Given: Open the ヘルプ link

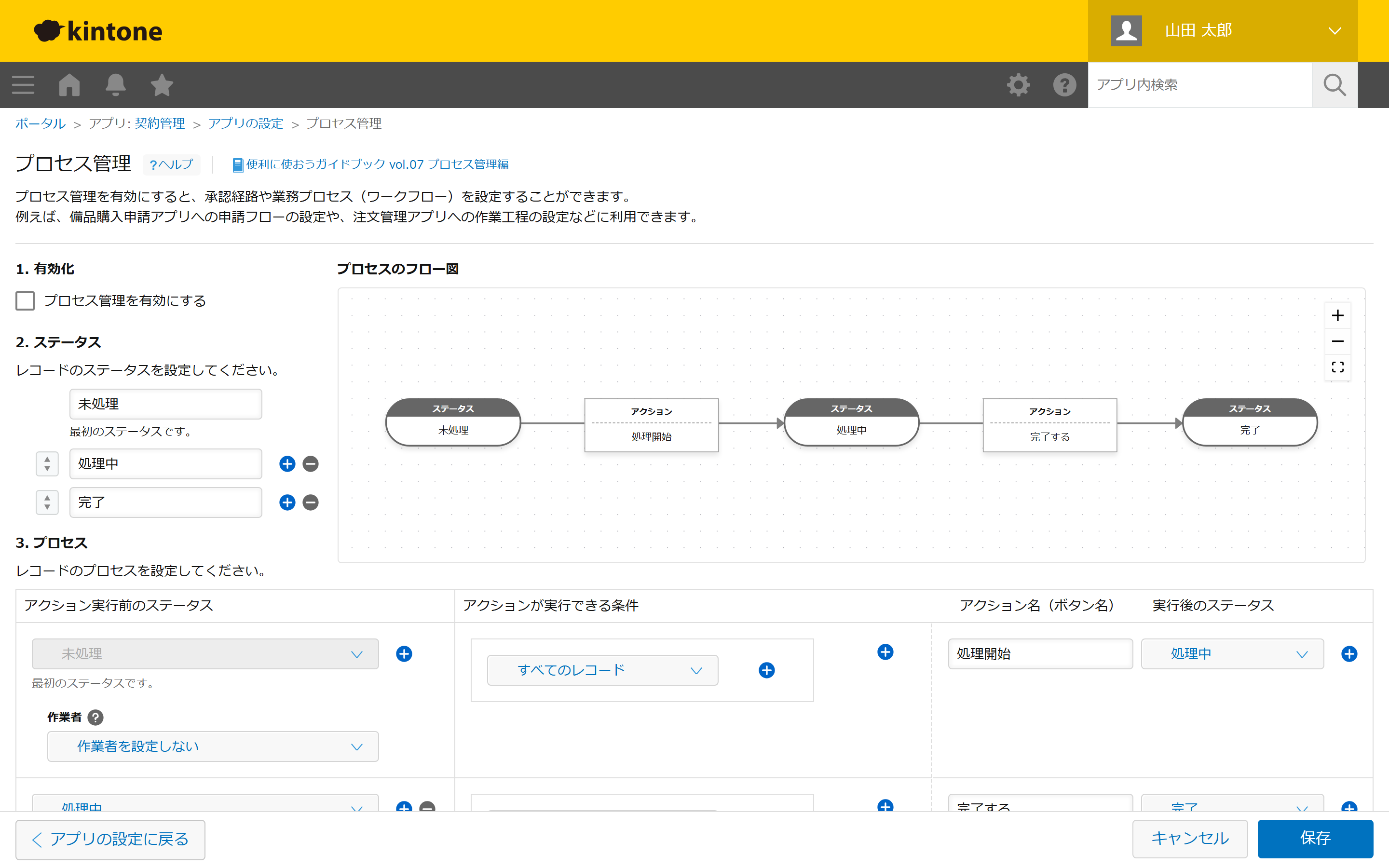Looking at the screenshot, I should (x=171, y=165).
